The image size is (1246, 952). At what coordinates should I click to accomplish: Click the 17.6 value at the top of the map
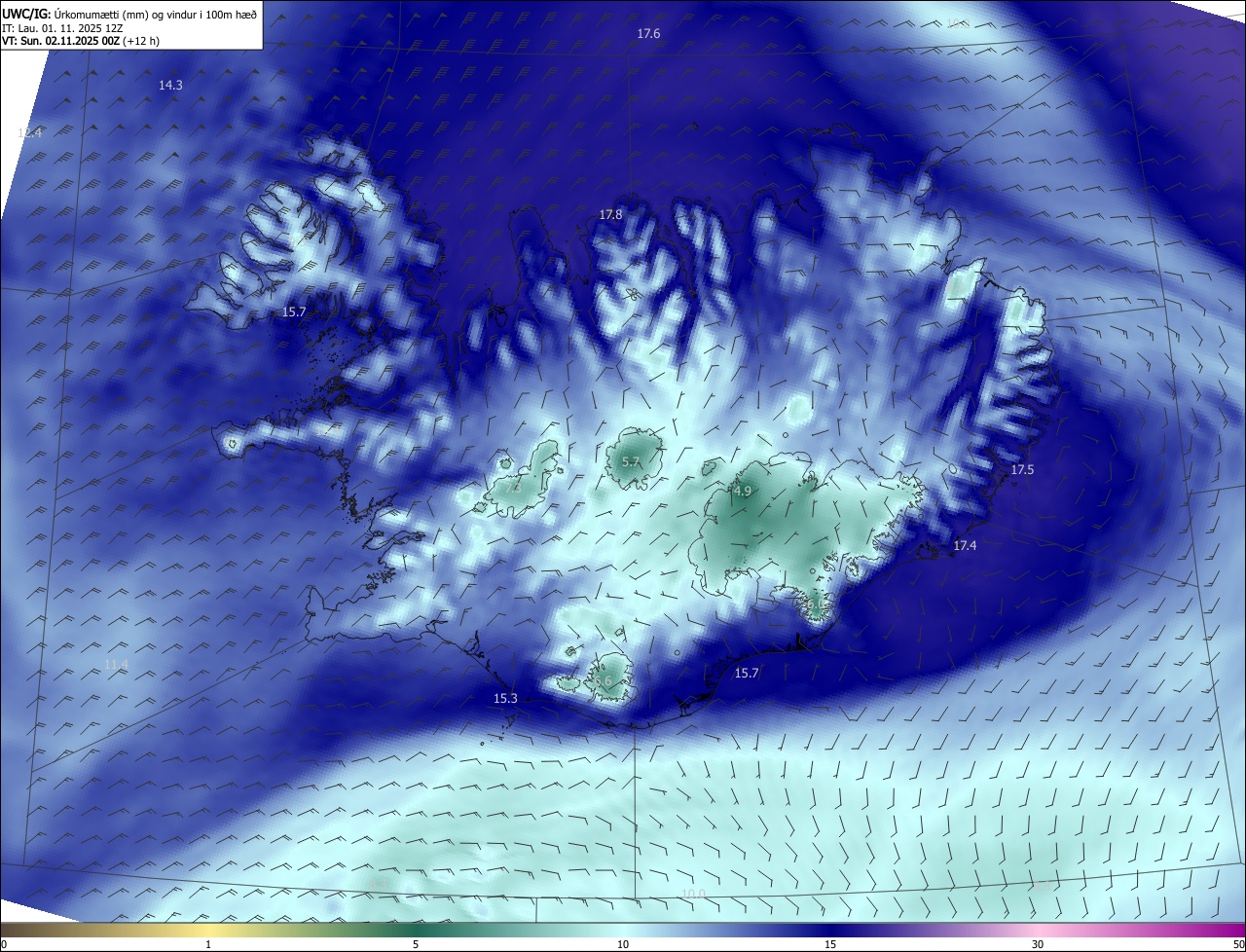point(648,34)
